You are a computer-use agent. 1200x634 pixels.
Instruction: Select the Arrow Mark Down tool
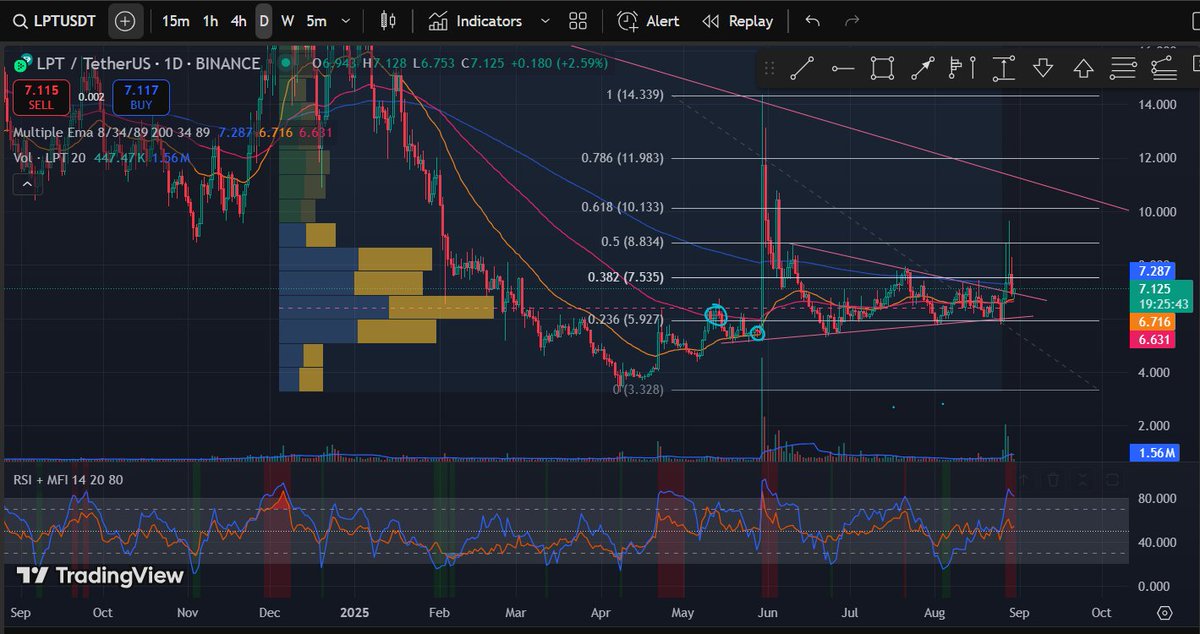tap(1043, 68)
